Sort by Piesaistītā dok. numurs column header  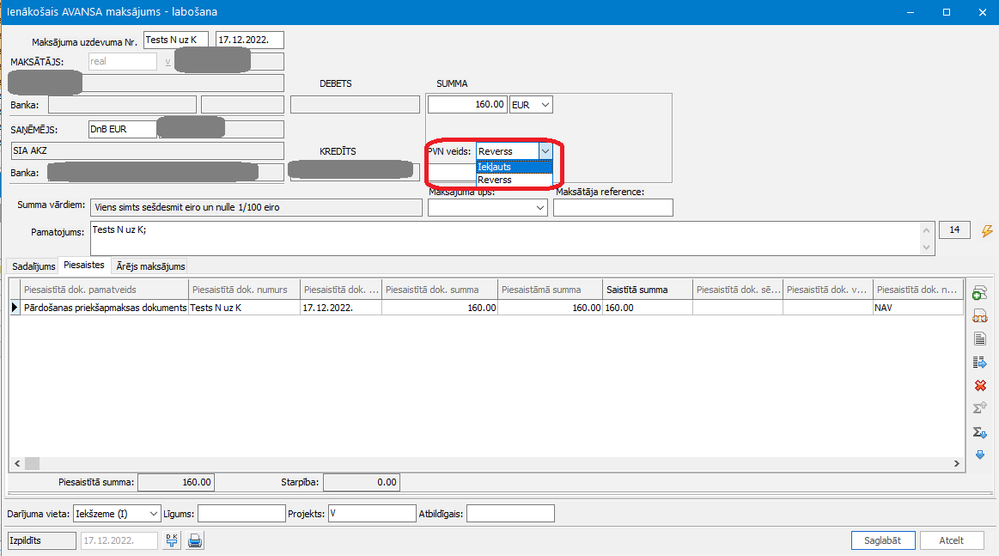[x=245, y=289]
